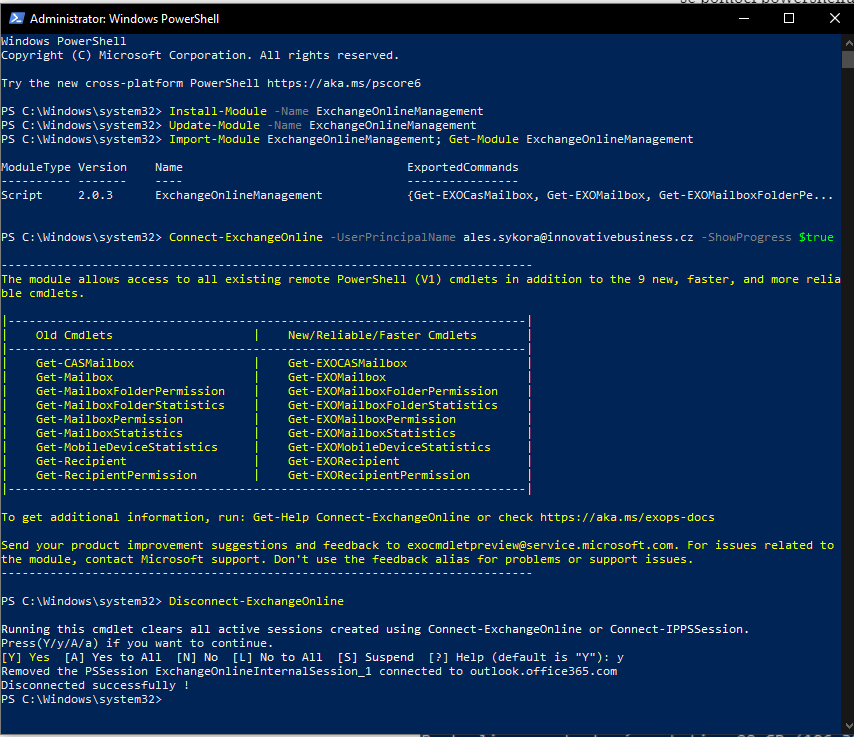
Task: Click Get-EXOMailboxPermission in the New Cmdlets column
Action: click(x=371, y=419)
